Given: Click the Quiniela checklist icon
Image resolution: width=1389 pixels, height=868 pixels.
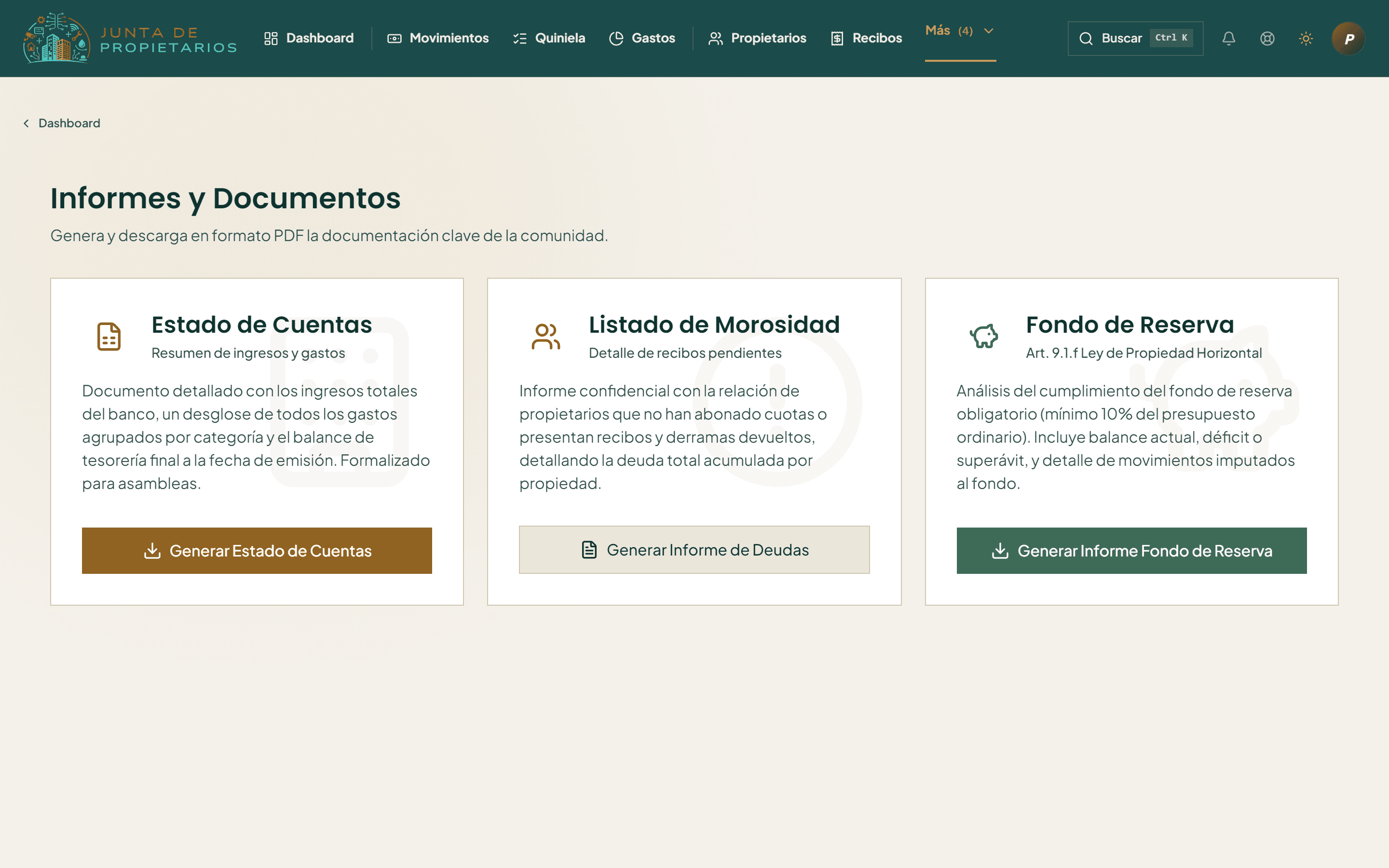Looking at the screenshot, I should coord(520,39).
